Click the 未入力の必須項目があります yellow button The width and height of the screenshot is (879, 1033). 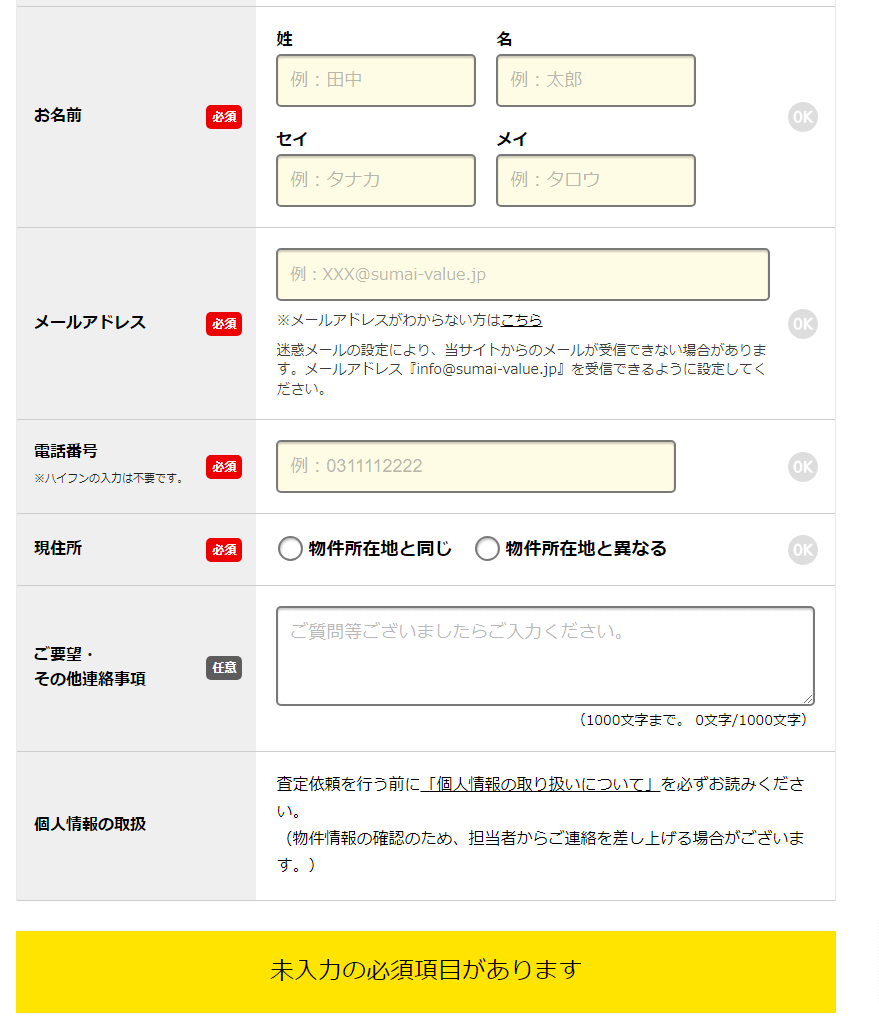(x=426, y=972)
